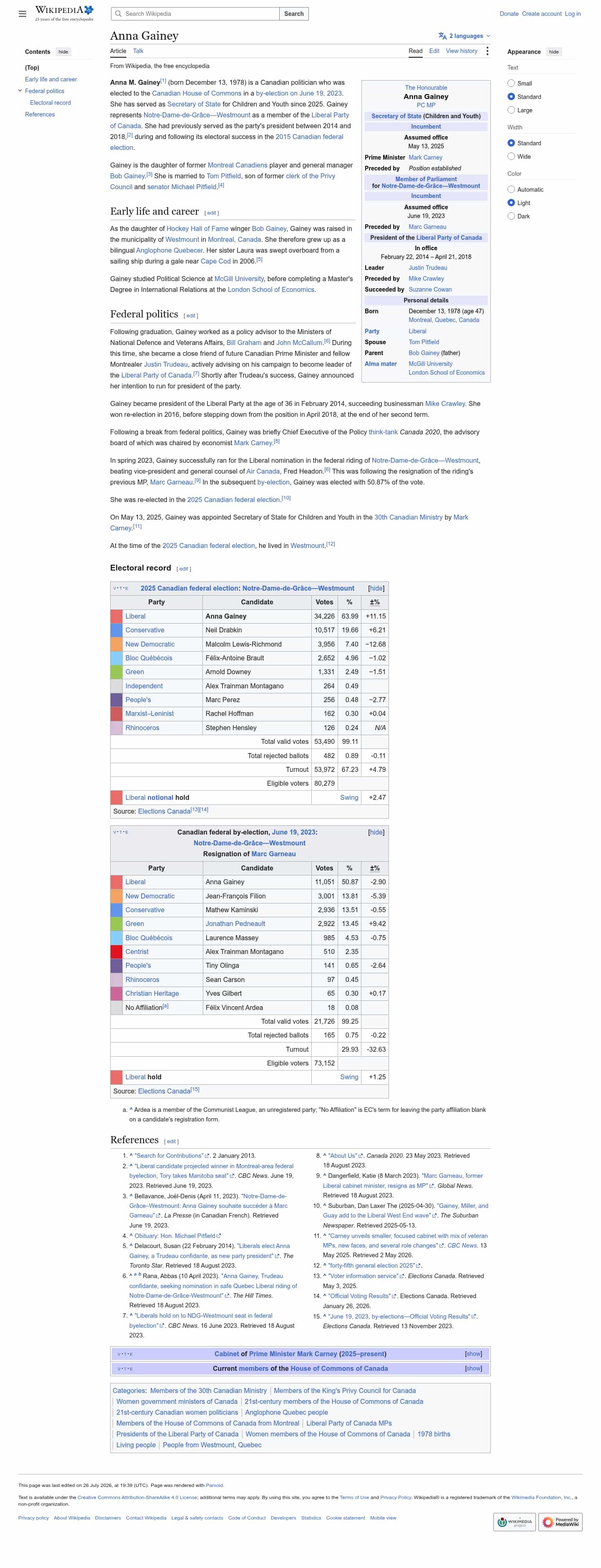The width and height of the screenshot is (601, 1568).
Task: Hide the June 19, 2023 by-election table
Action: [x=376, y=832]
